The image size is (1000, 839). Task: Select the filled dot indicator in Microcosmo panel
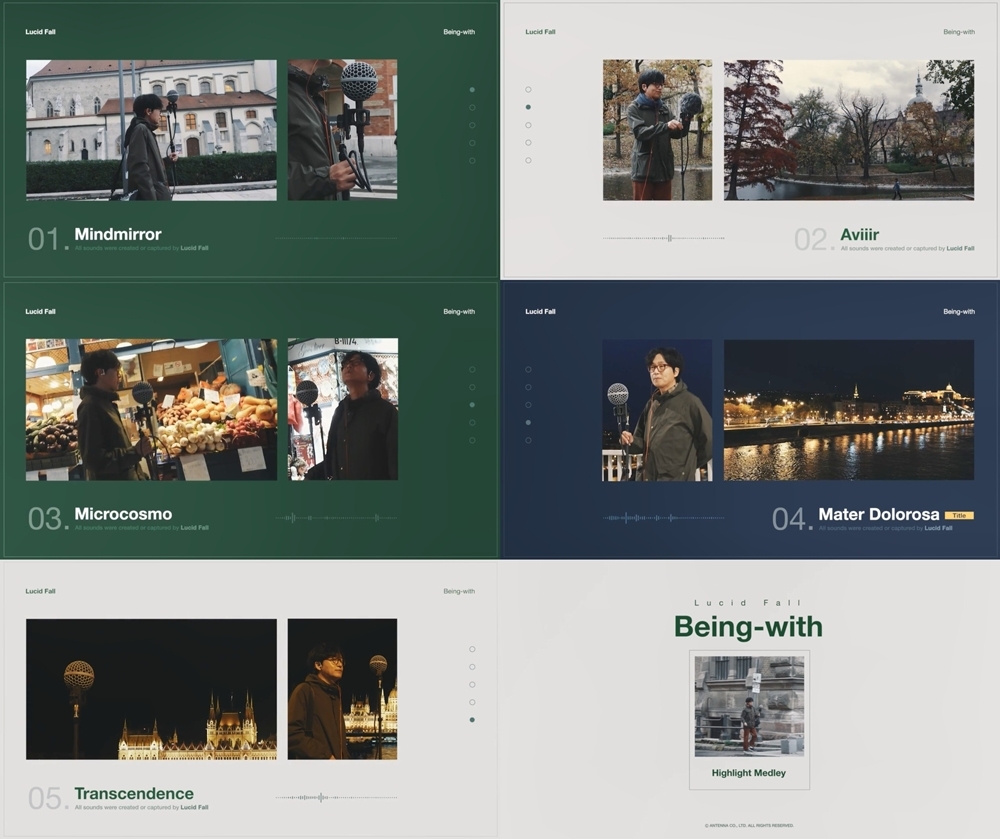pyautogui.click(x=472, y=405)
